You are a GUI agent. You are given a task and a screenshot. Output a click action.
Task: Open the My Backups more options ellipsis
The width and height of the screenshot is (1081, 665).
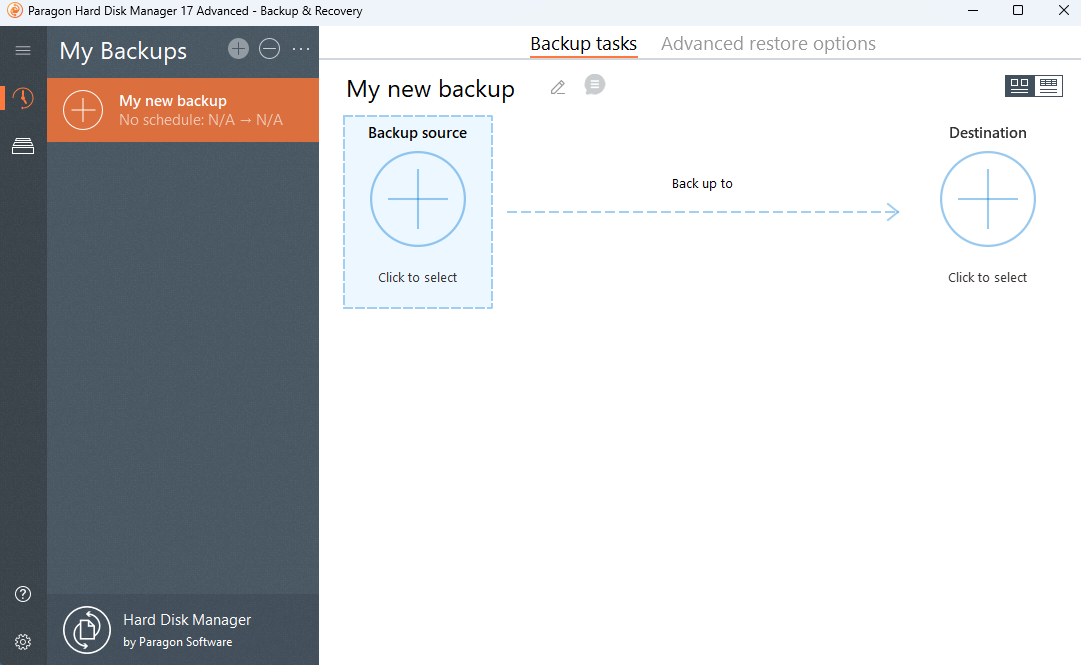(301, 49)
